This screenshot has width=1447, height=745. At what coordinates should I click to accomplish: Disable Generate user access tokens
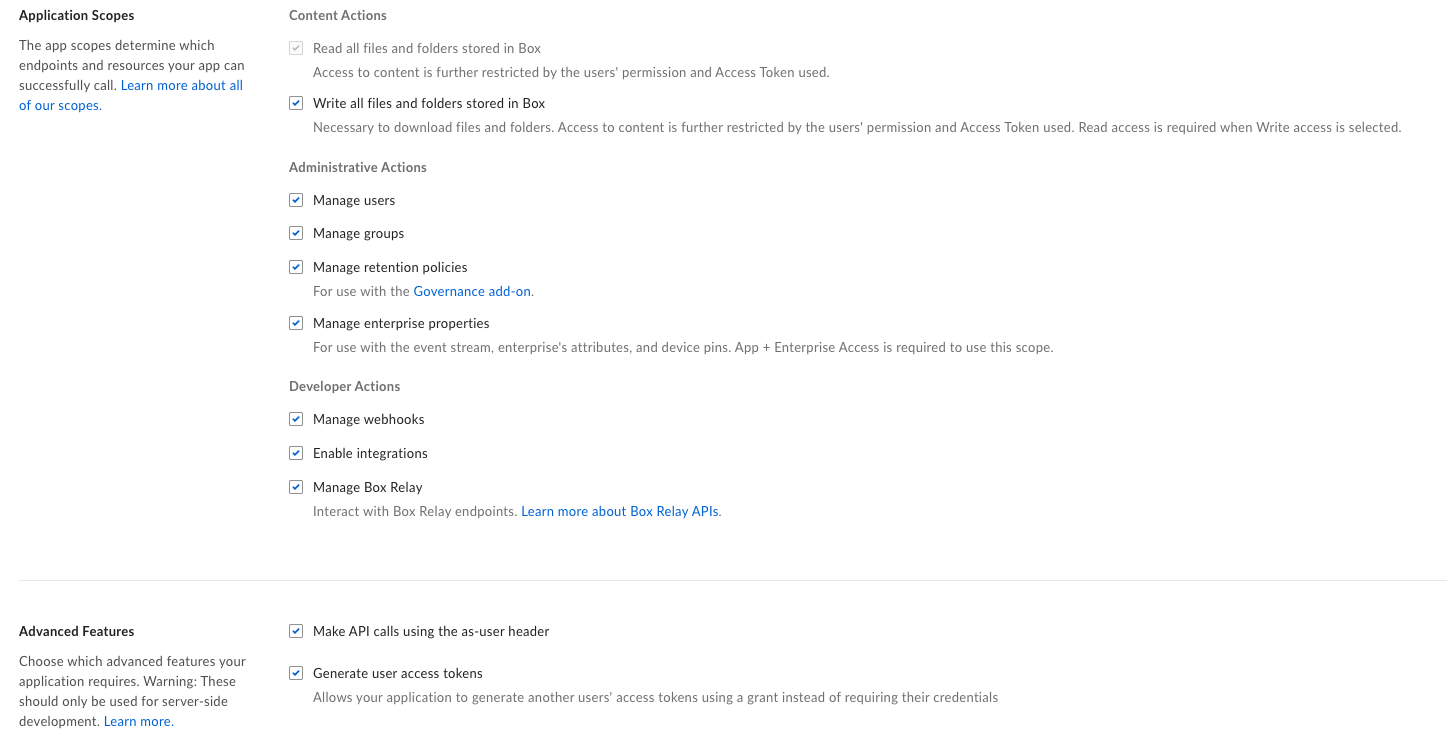(x=296, y=673)
